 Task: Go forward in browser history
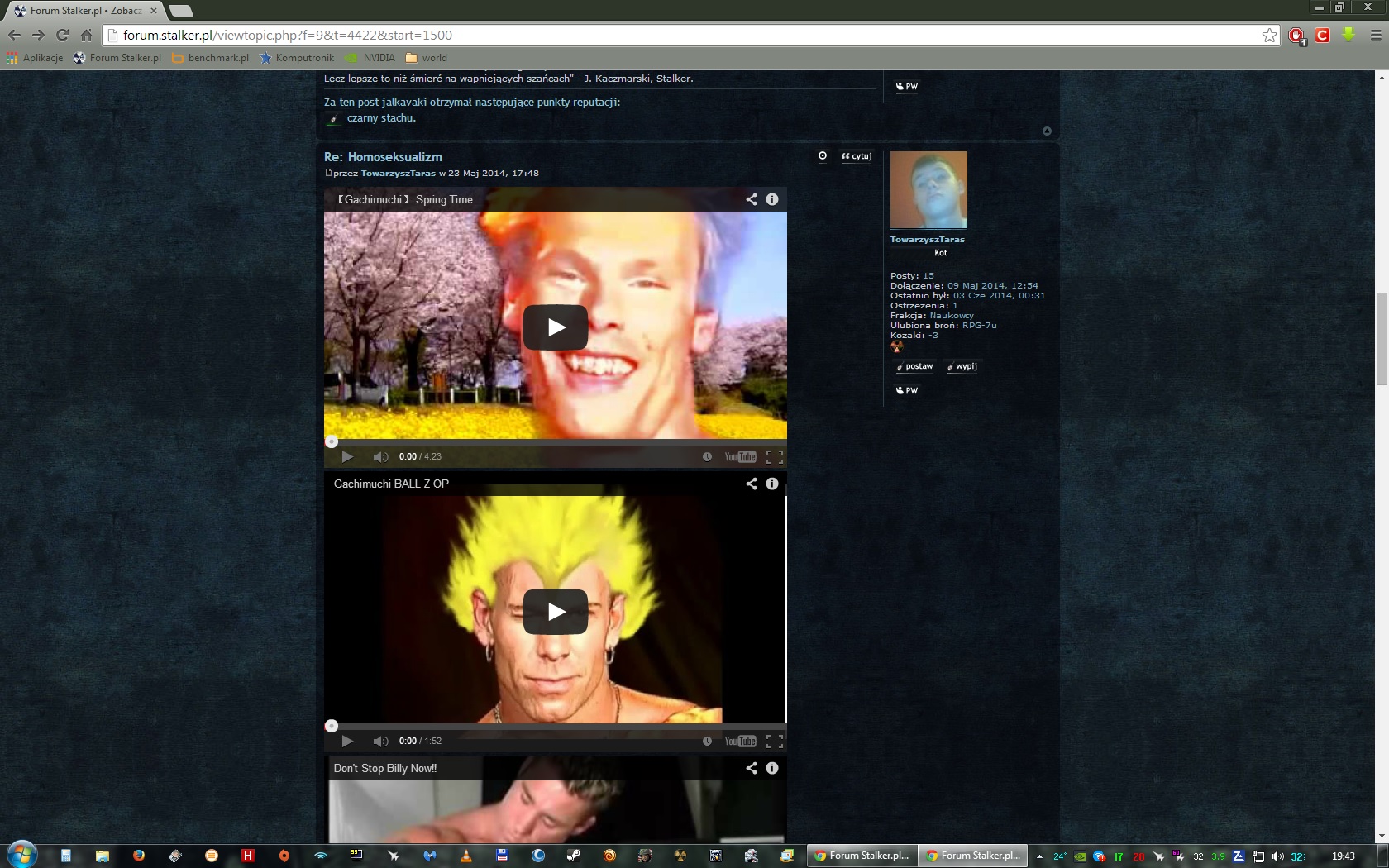(38, 35)
